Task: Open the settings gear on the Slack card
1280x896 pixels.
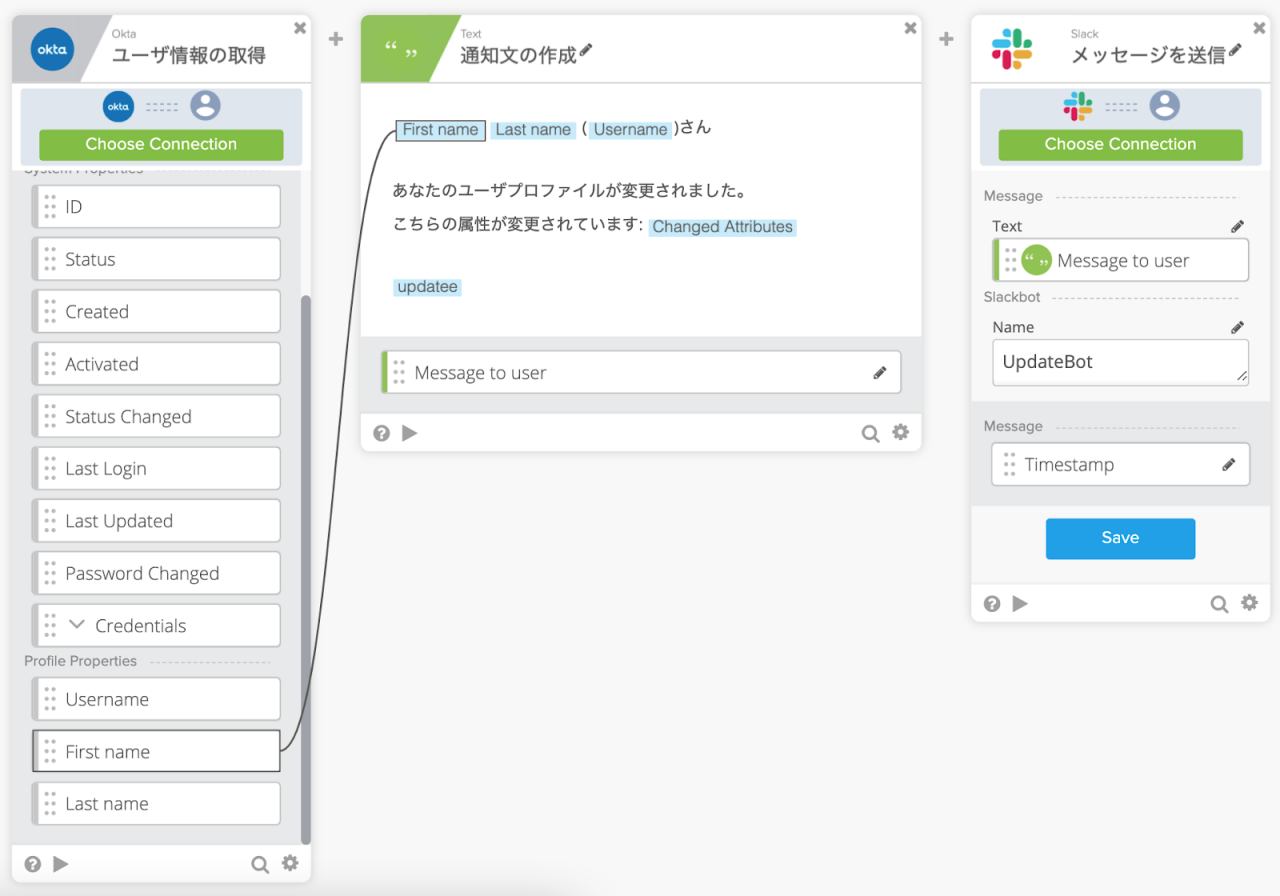Action: click(1249, 603)
